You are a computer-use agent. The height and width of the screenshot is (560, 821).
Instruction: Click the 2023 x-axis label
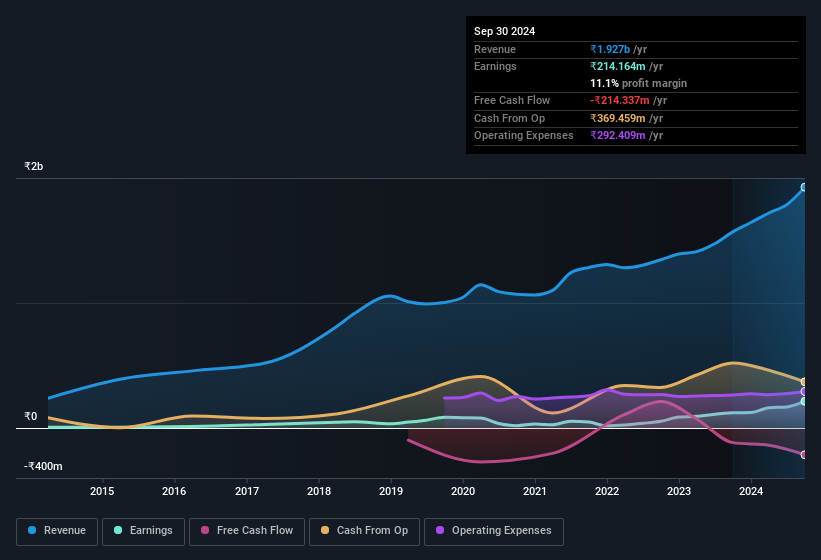[679, 491]
